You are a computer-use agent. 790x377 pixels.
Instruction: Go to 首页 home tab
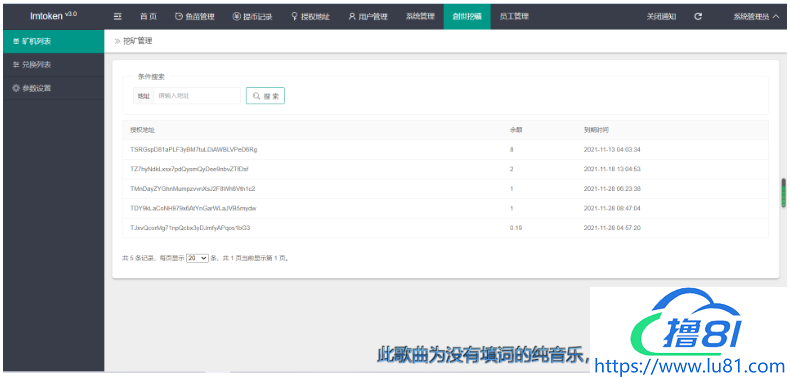point(148,16)
